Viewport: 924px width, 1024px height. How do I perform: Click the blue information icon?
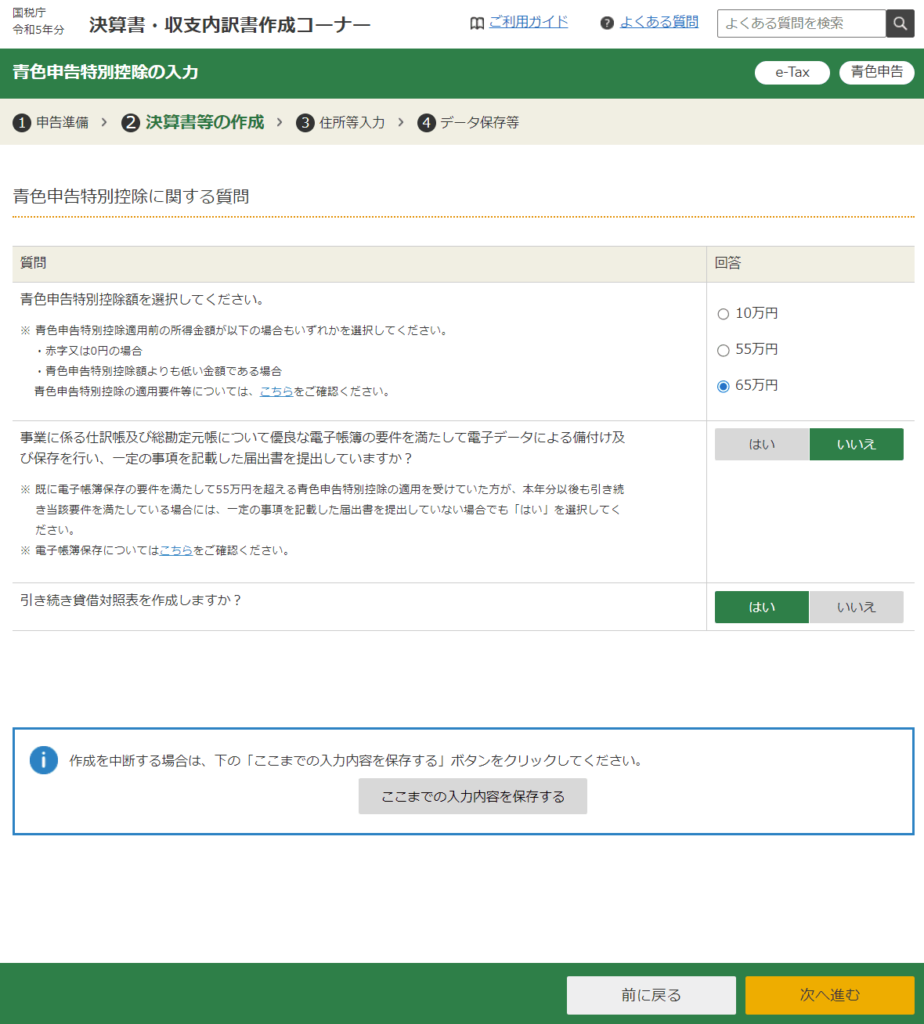43,760
